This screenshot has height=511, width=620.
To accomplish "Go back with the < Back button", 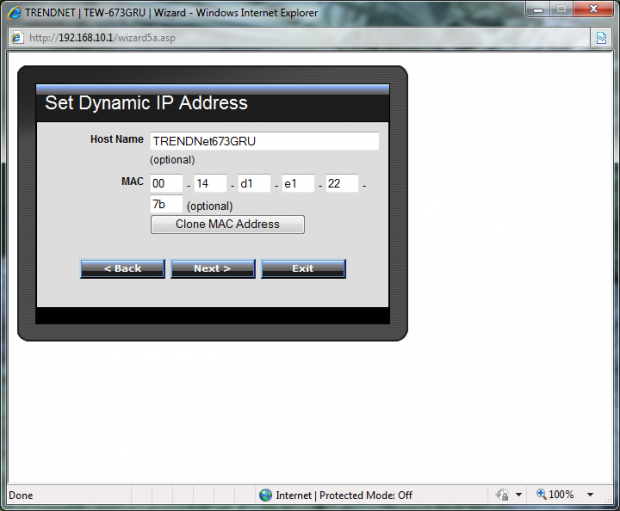I will pyautogui.click(x=123, y=269).
